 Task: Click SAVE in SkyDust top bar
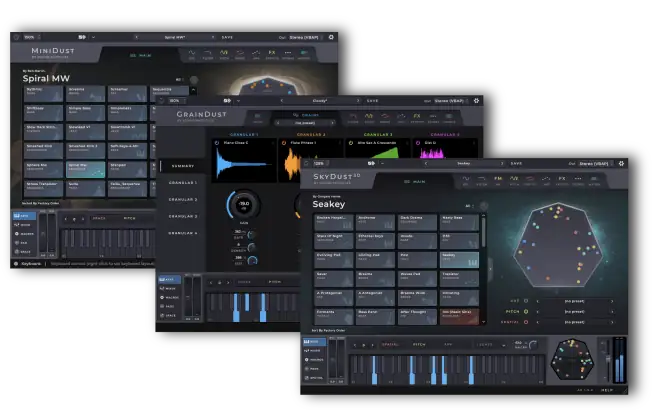point(516,163)
